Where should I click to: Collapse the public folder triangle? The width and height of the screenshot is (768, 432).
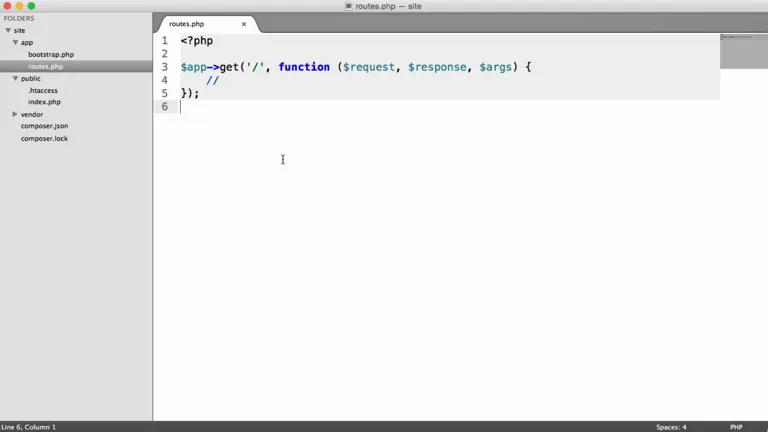[15, 78]
